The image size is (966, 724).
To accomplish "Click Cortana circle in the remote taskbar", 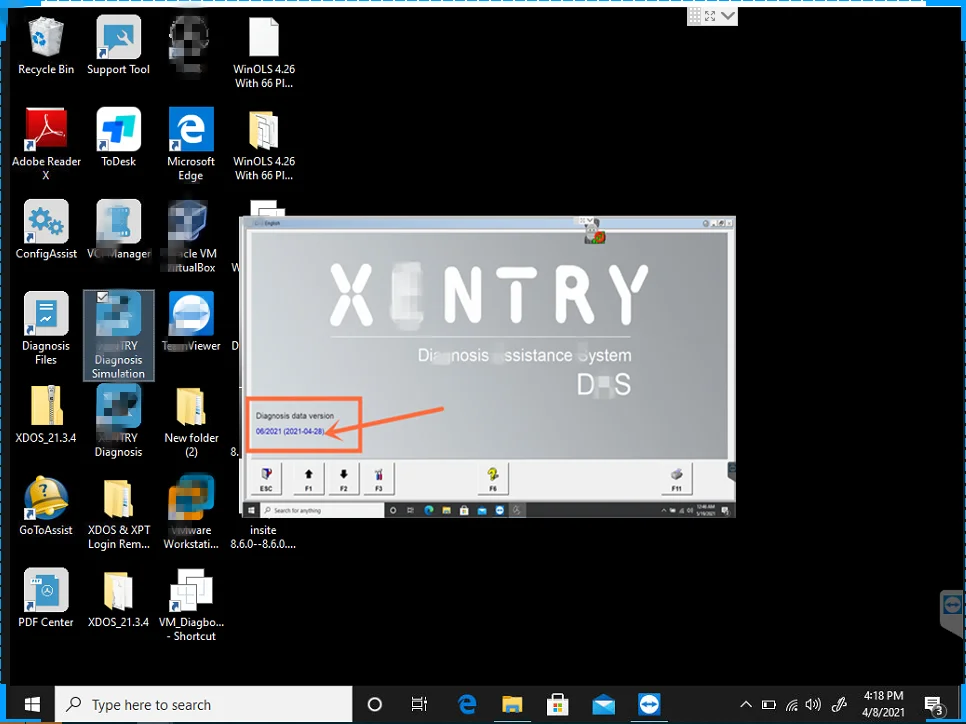I will tap(393, 510).
